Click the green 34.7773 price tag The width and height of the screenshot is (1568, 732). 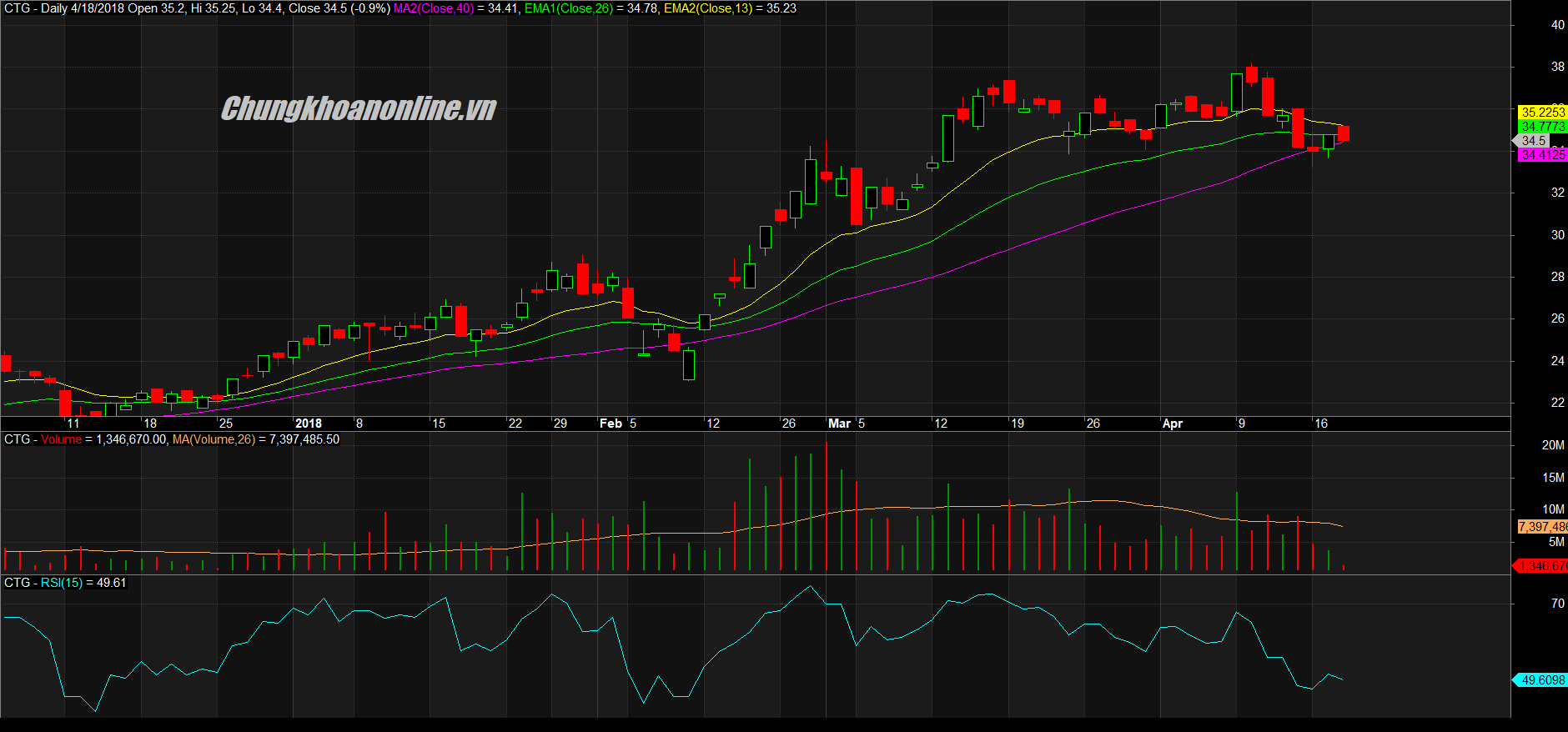pos(1542,126)
